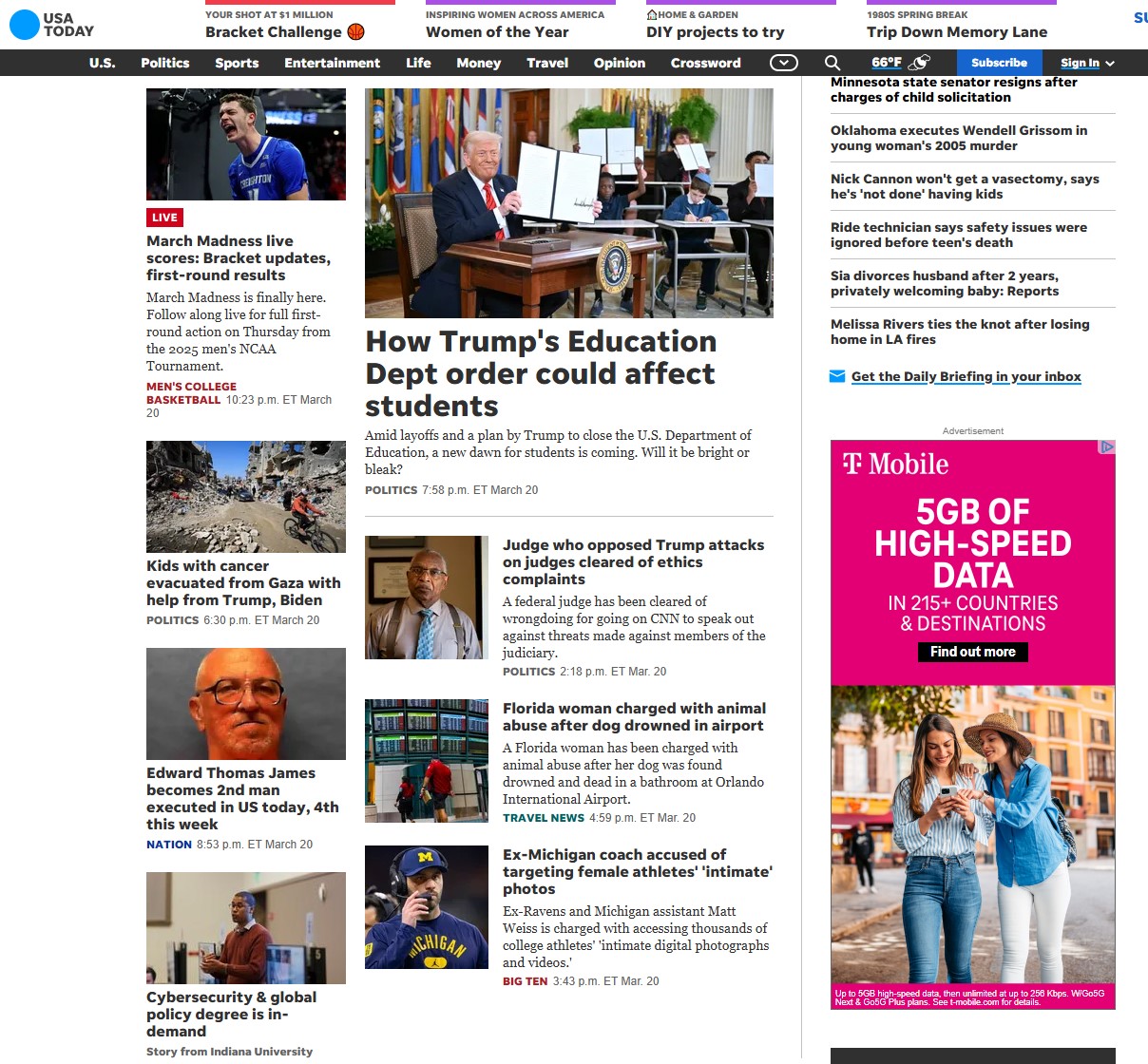Click the Subscribe button
The height and width of the screenshot is (1064, 1148).
tap(999, 63)
